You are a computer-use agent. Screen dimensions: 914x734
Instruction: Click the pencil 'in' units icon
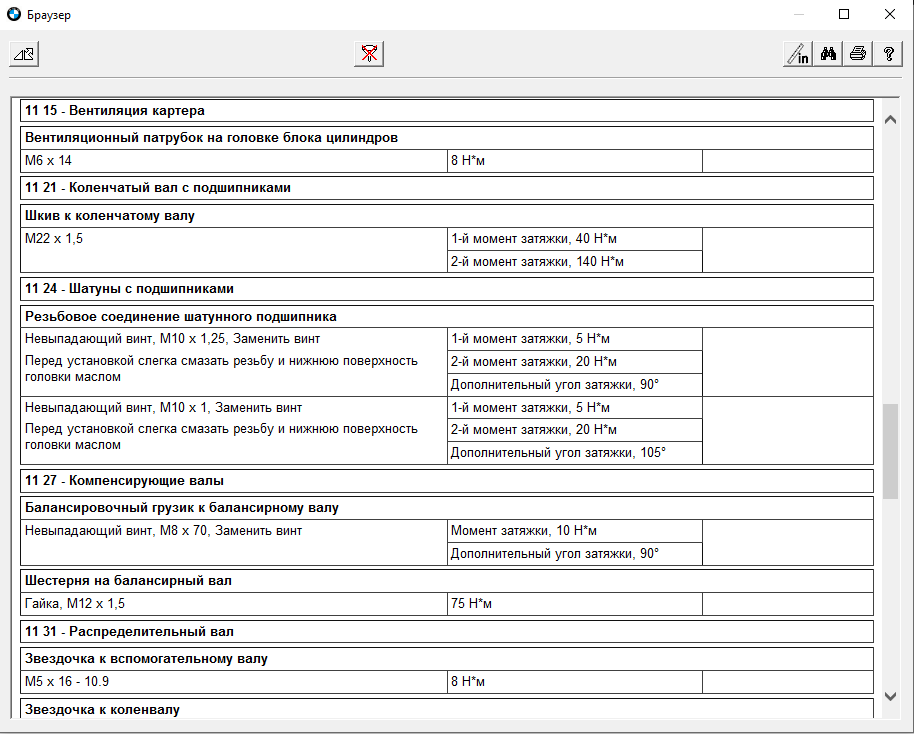point(798,54)
